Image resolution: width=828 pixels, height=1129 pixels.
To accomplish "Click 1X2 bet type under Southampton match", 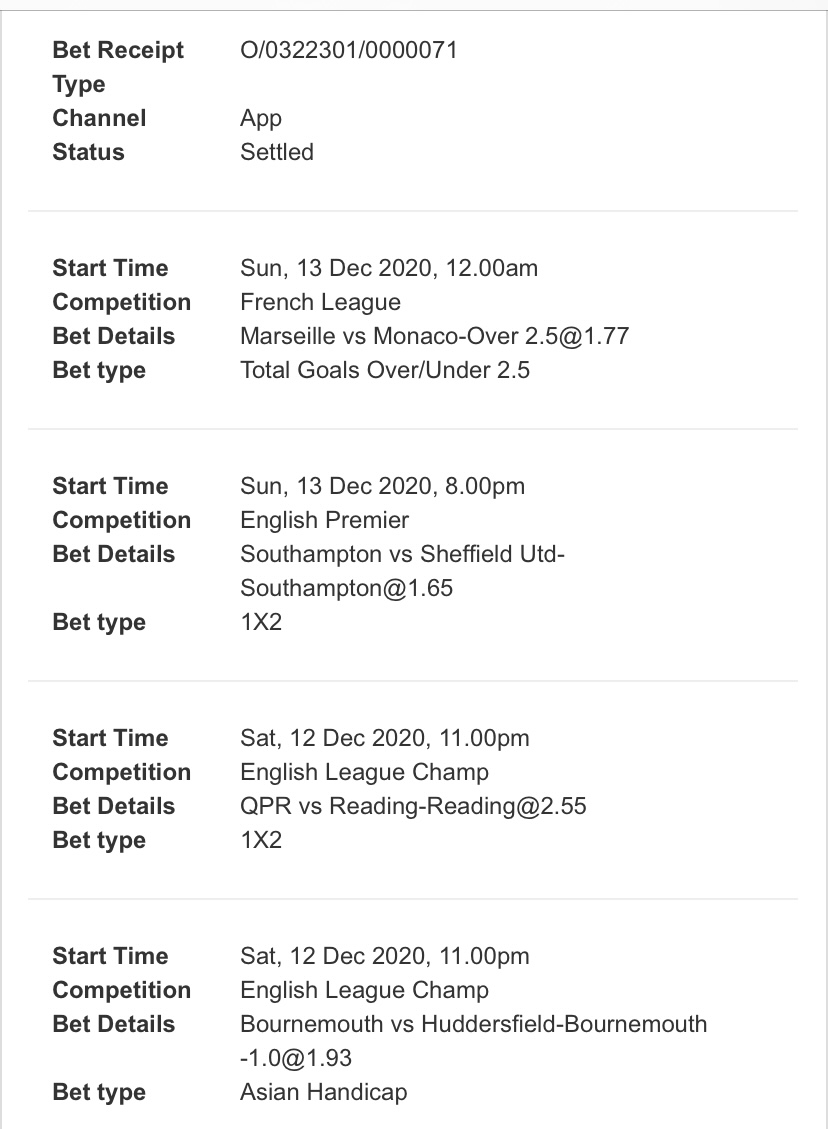I will point(261,622).
